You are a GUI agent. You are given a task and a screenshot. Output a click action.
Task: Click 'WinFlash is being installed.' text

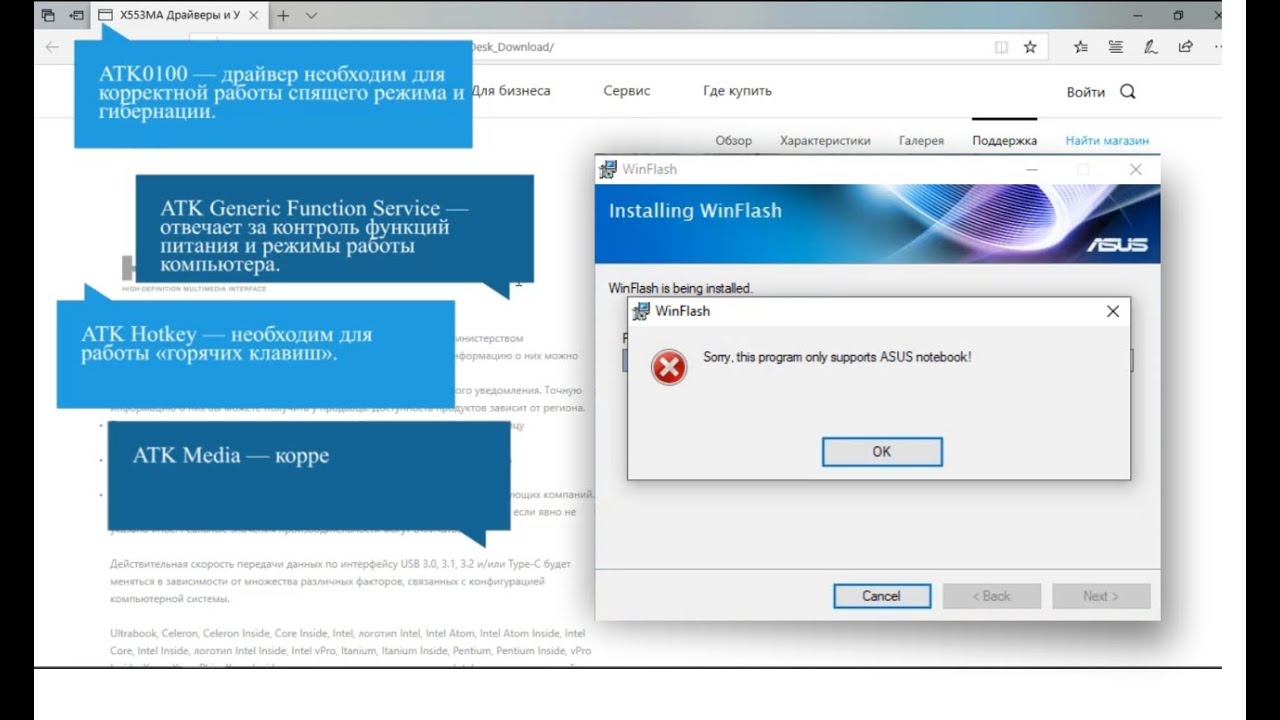pos(680,288)
